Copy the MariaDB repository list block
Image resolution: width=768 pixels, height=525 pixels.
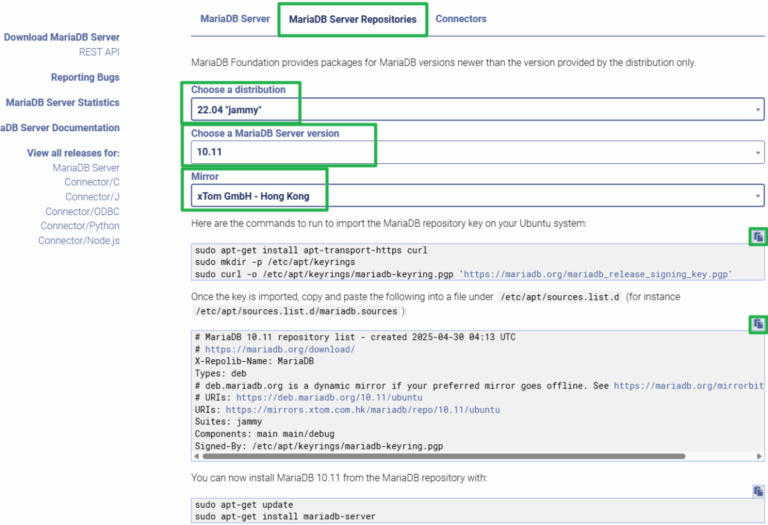758,324
